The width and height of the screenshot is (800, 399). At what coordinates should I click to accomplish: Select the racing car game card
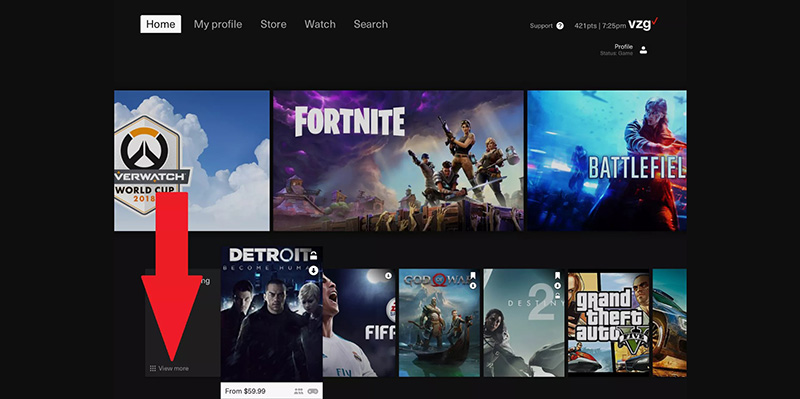(669, 322)
